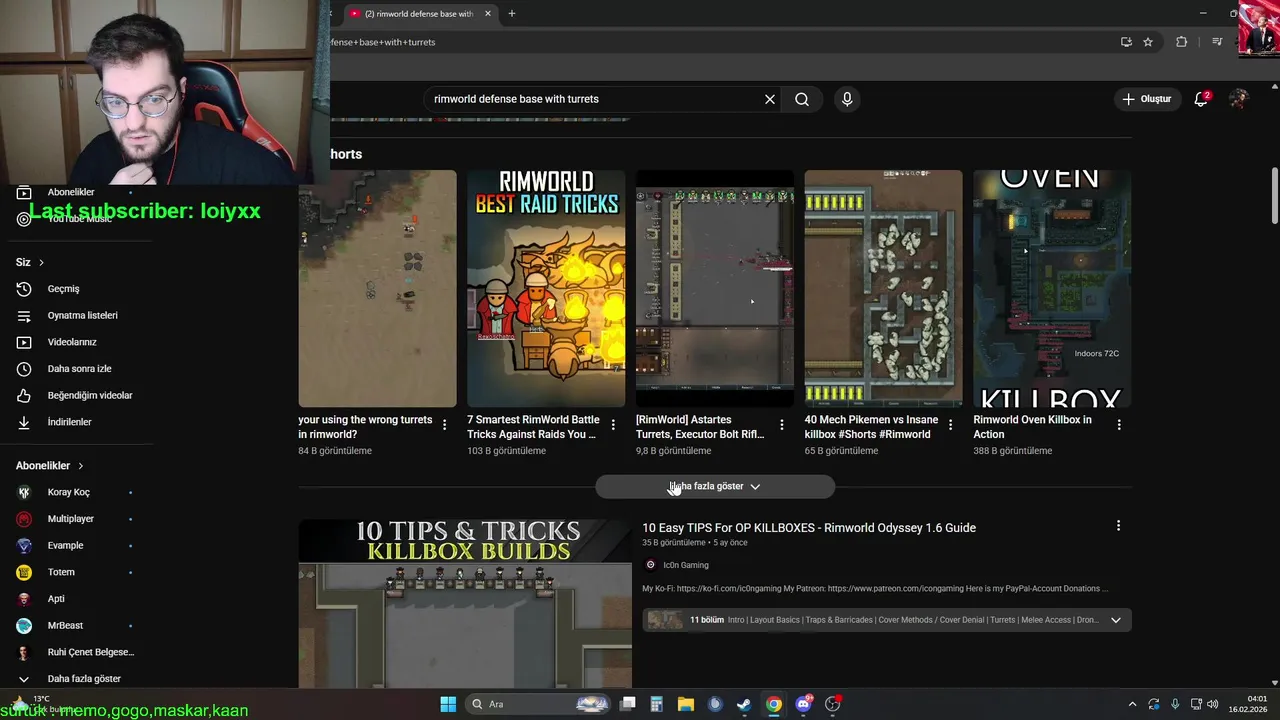Play the 40 Mech Pikemen short thumbnail
This screenshot has height=720, width=1280.
point(883,288)
